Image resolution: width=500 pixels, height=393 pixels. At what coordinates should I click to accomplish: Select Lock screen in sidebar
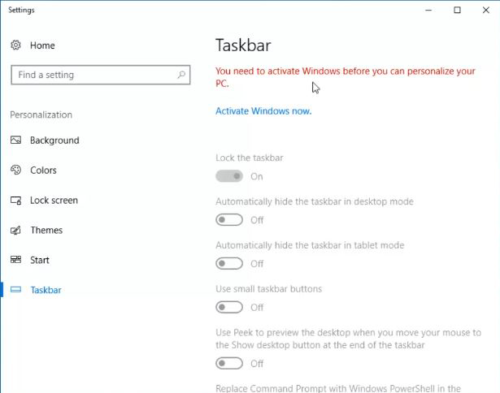point(54,200)
